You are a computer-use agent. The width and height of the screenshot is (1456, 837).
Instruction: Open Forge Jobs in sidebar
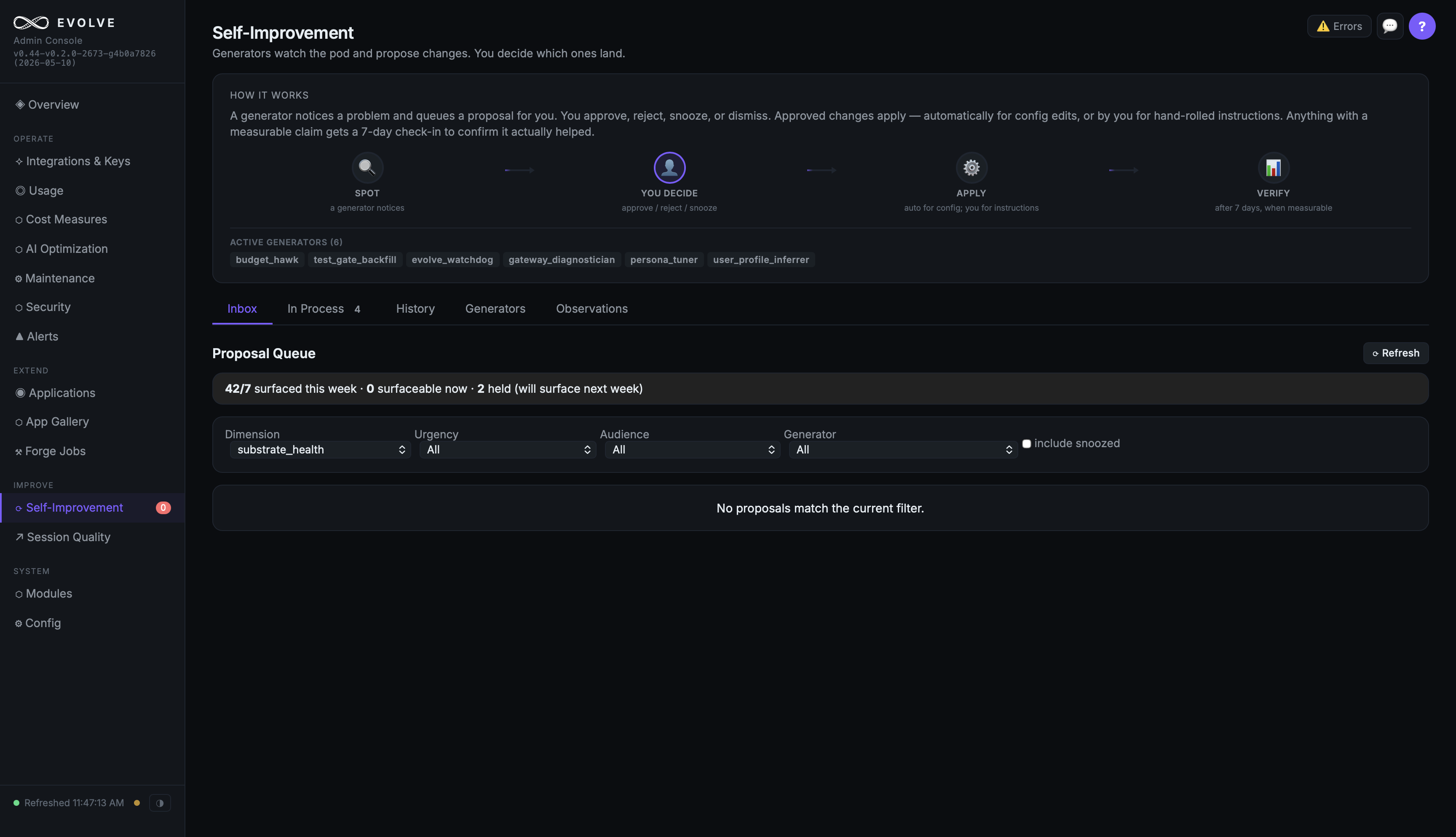pos(50,451)
